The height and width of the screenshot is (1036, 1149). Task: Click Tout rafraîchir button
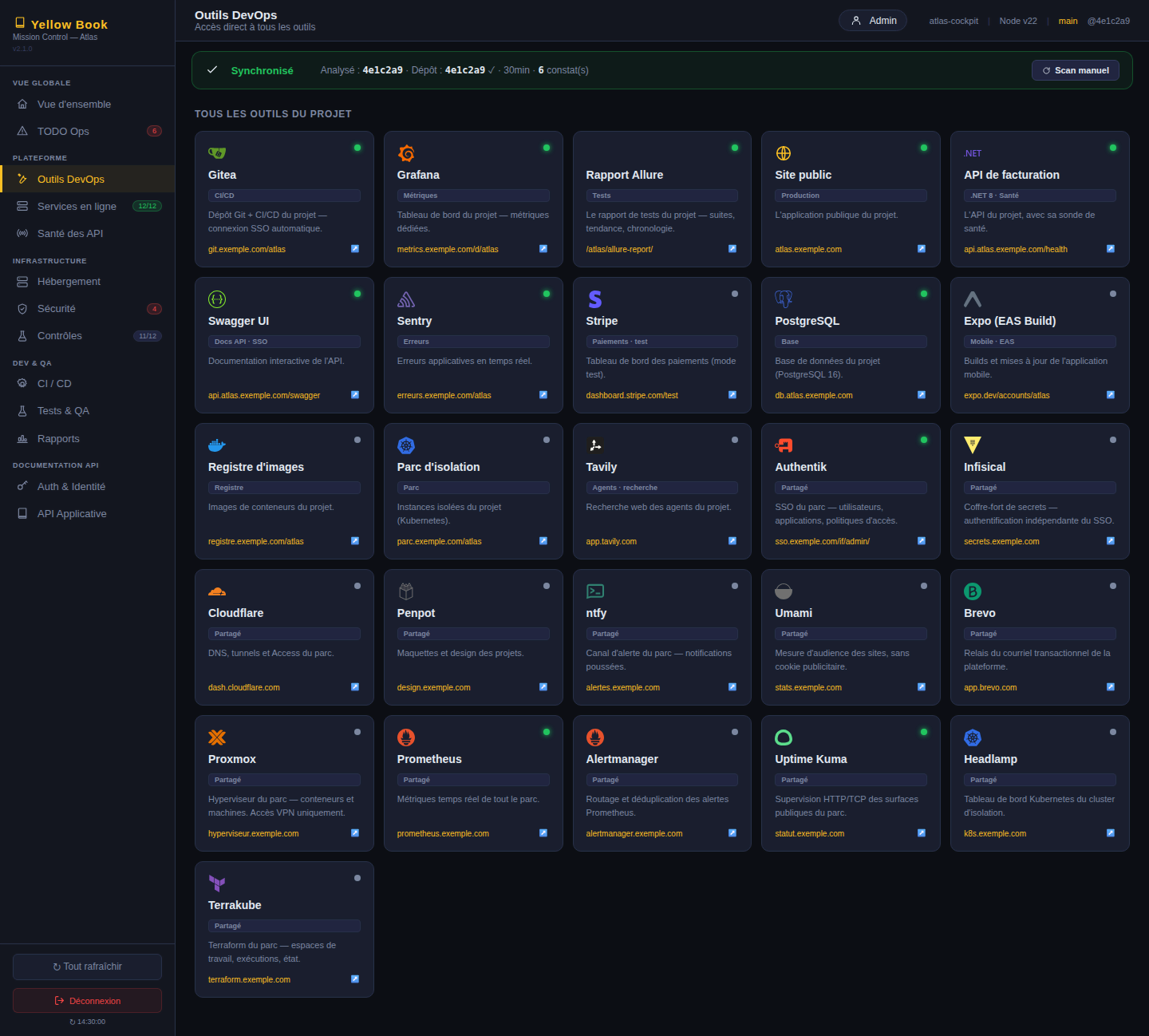pos(88,967)
